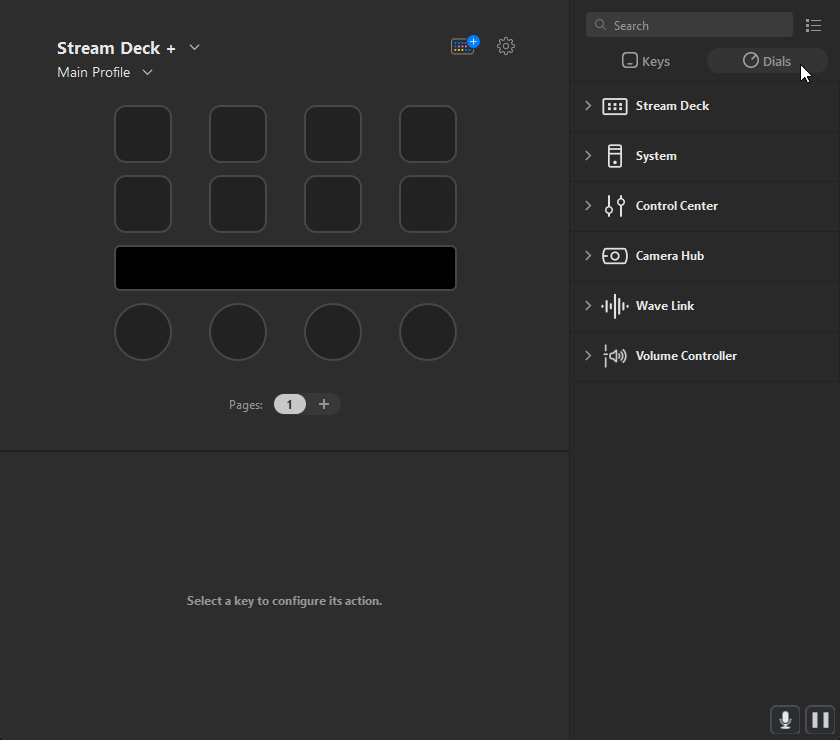Expand the Camera Hub action category

pos(588,256)
